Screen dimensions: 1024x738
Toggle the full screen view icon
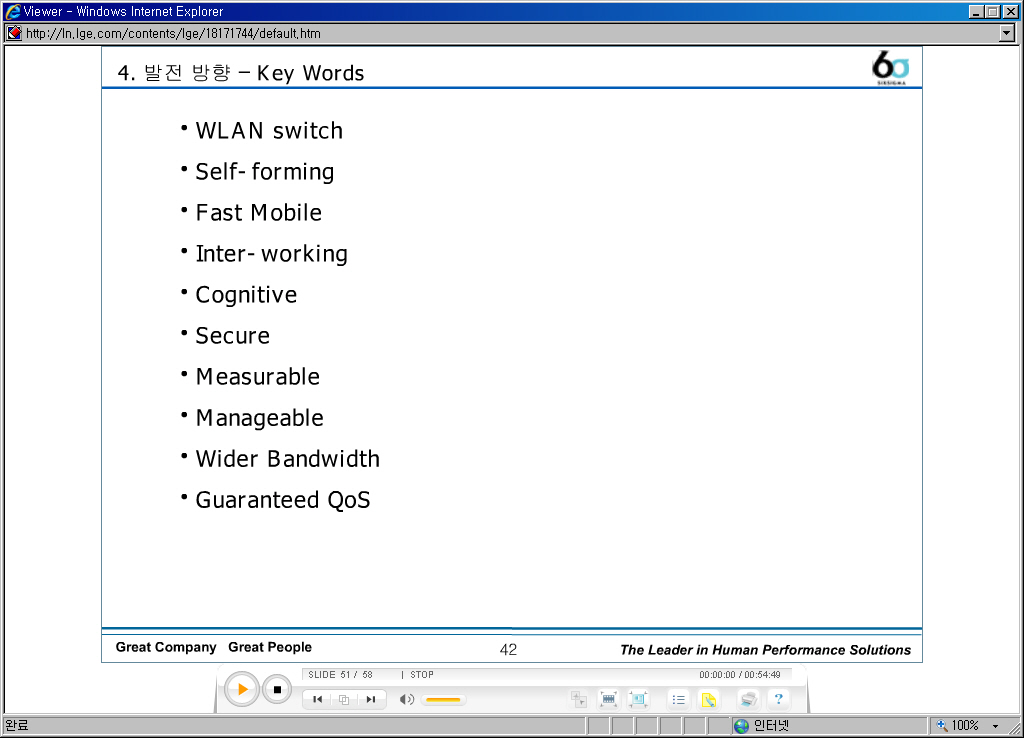[638, 700]
